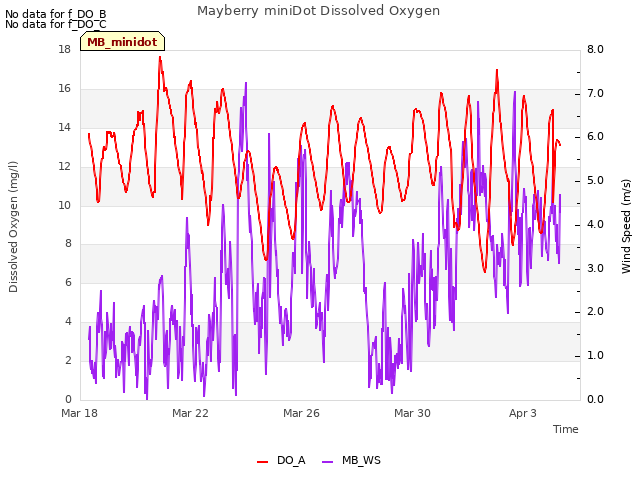Click the 5.0 value on right axis

pos(595,180)
